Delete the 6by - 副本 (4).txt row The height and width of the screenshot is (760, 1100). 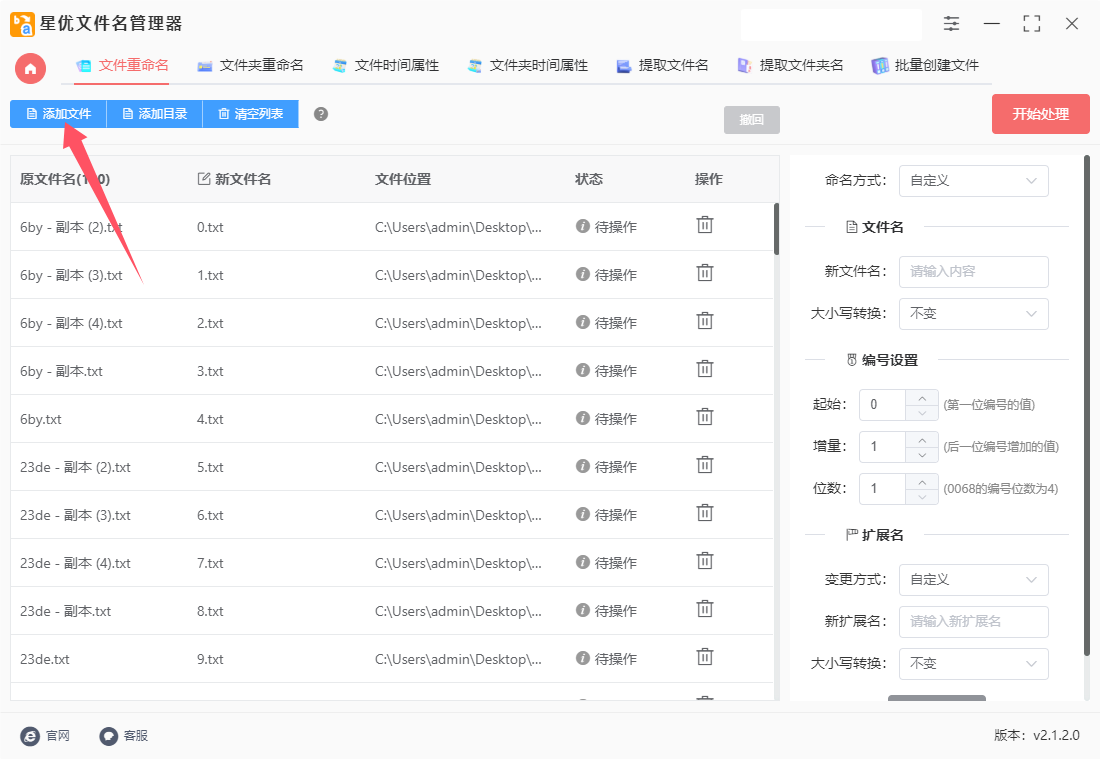tap(705, 321)
